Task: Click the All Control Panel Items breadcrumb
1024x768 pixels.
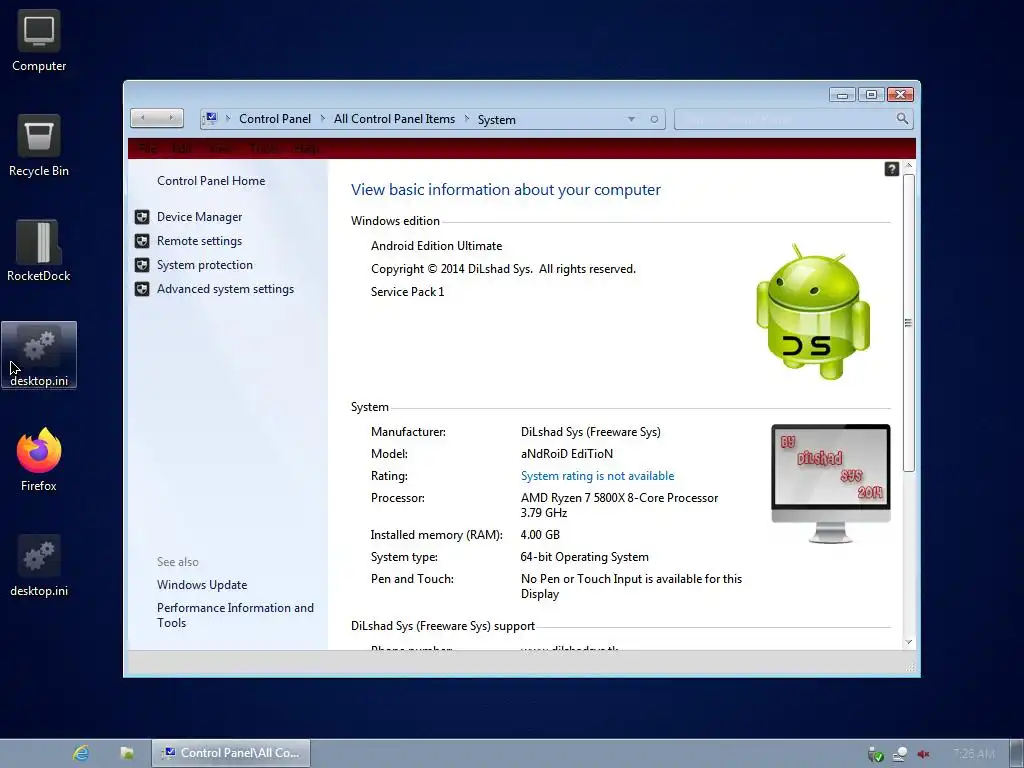Action: (x=394, y=119)
